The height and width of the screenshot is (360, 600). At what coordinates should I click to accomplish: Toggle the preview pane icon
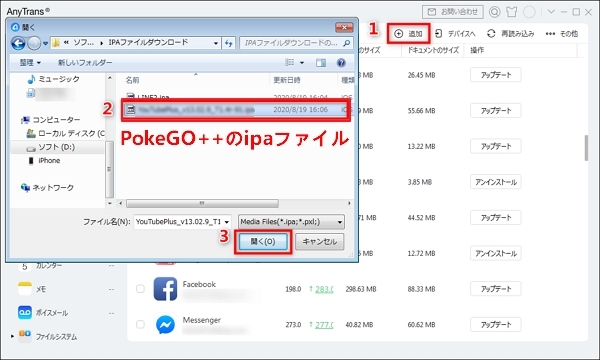point(321,63)
